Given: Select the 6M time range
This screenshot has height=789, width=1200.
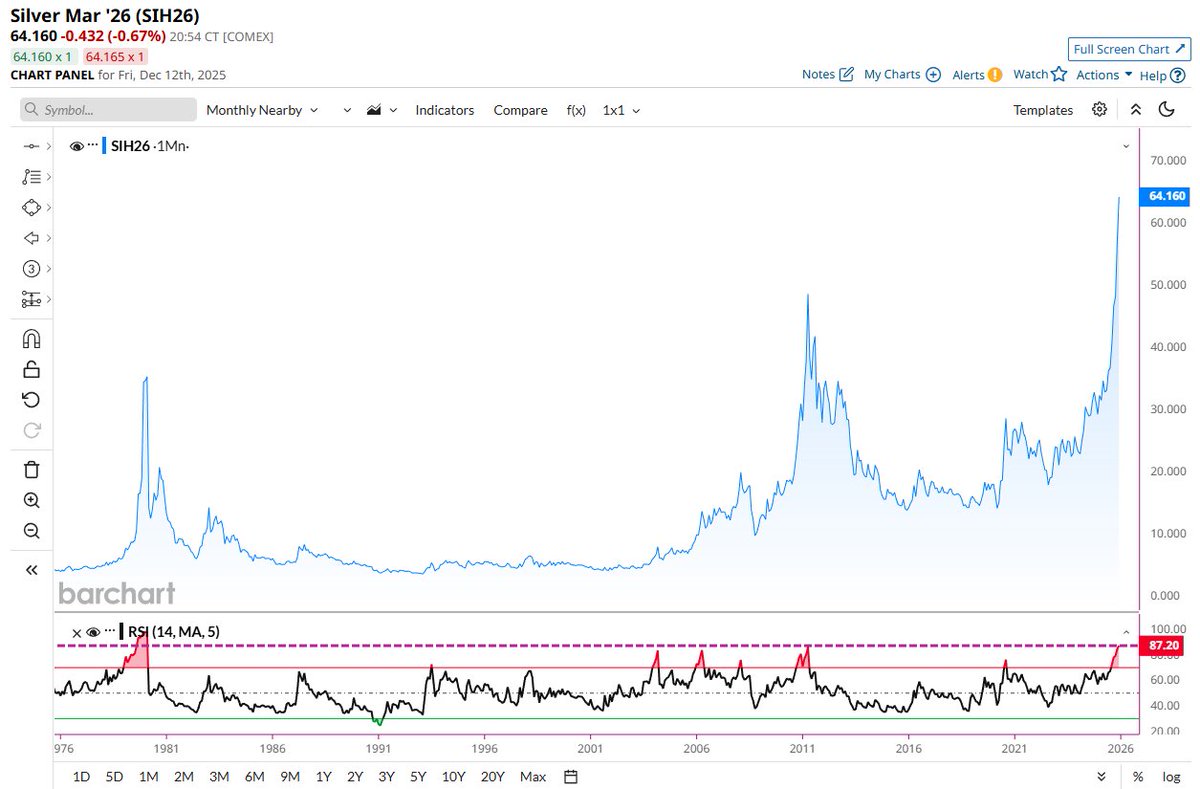Looking at the screenshot, I should point(255,776).
